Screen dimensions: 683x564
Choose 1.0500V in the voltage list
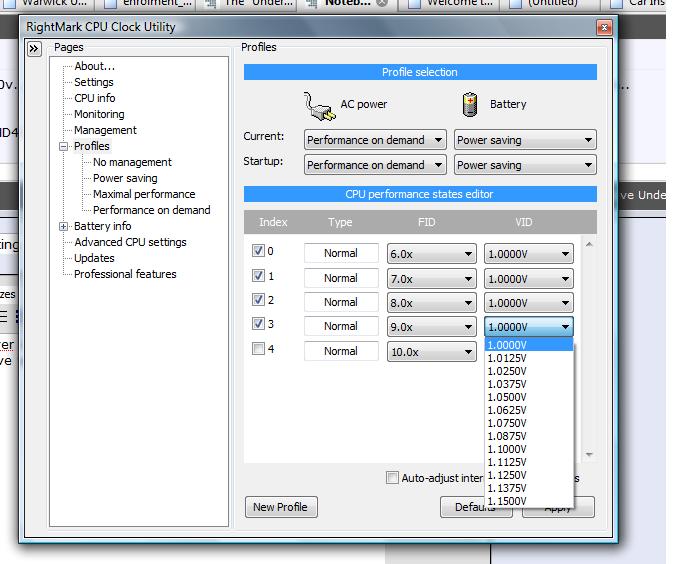click(x=529, y=397)
